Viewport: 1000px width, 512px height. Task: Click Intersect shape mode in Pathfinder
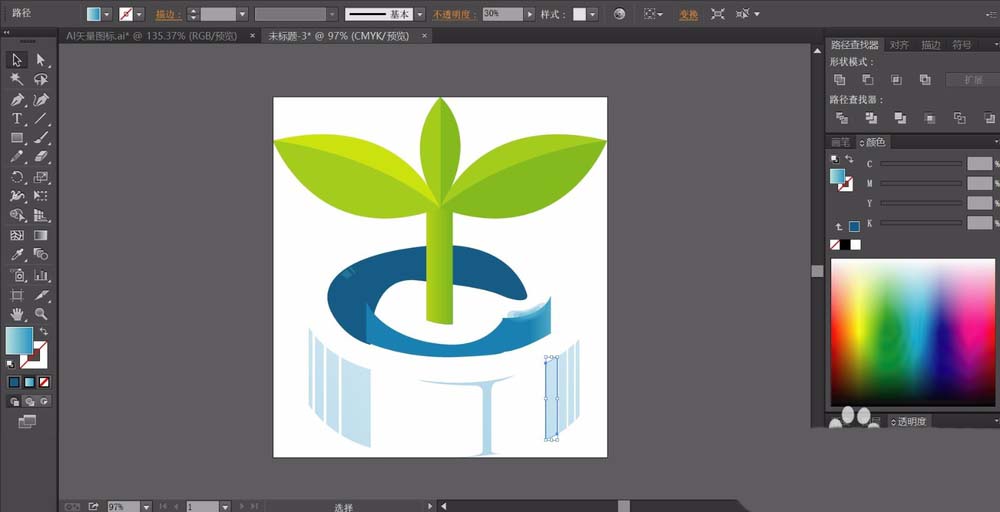[x=897, y=80]
